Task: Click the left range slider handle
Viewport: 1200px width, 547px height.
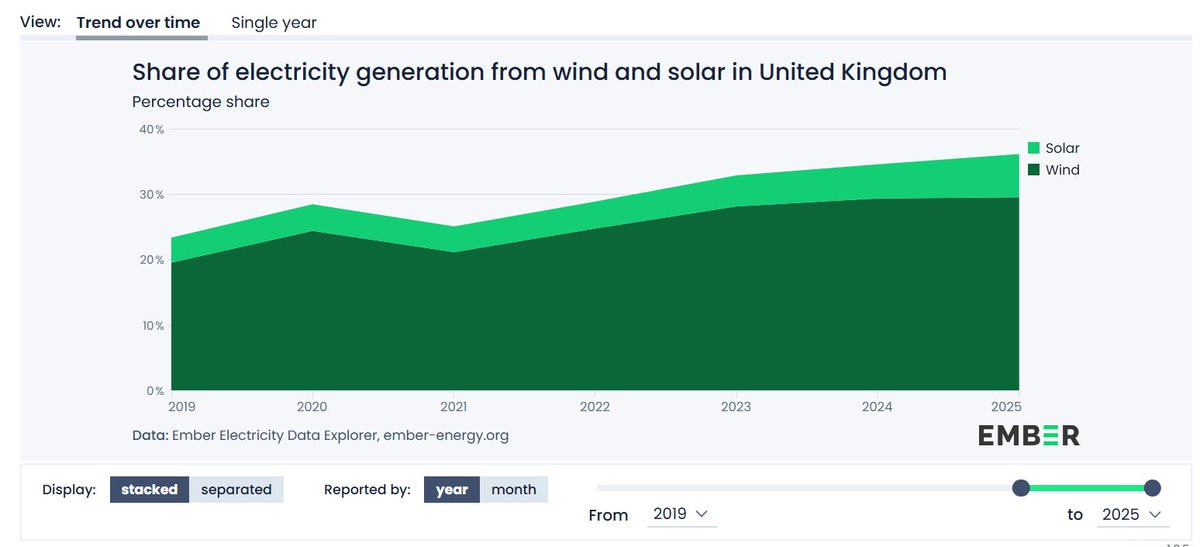Action: [x=1021, y=488]
